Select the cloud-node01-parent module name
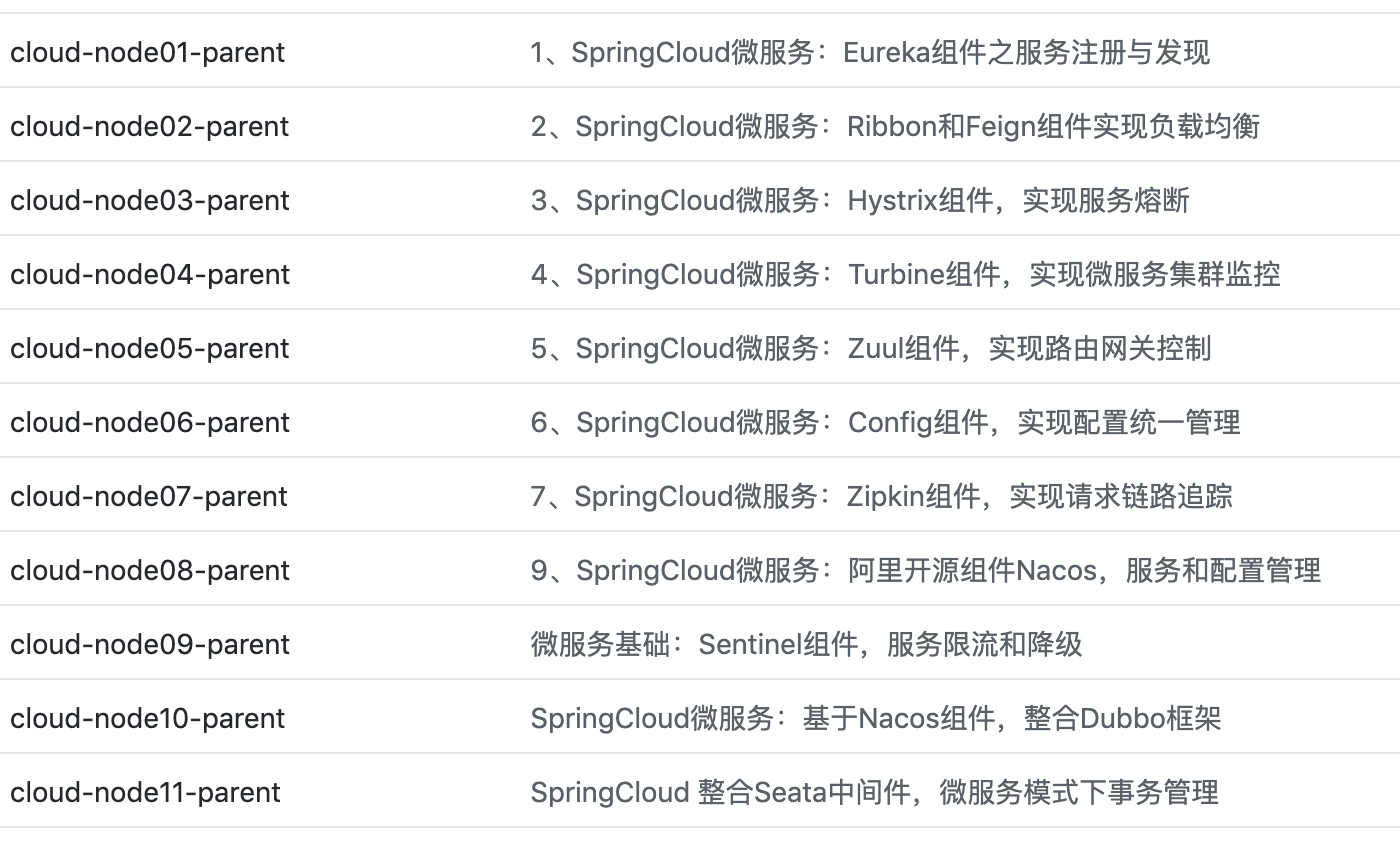This screenshot has height=846, width=1400. (148, 52)
